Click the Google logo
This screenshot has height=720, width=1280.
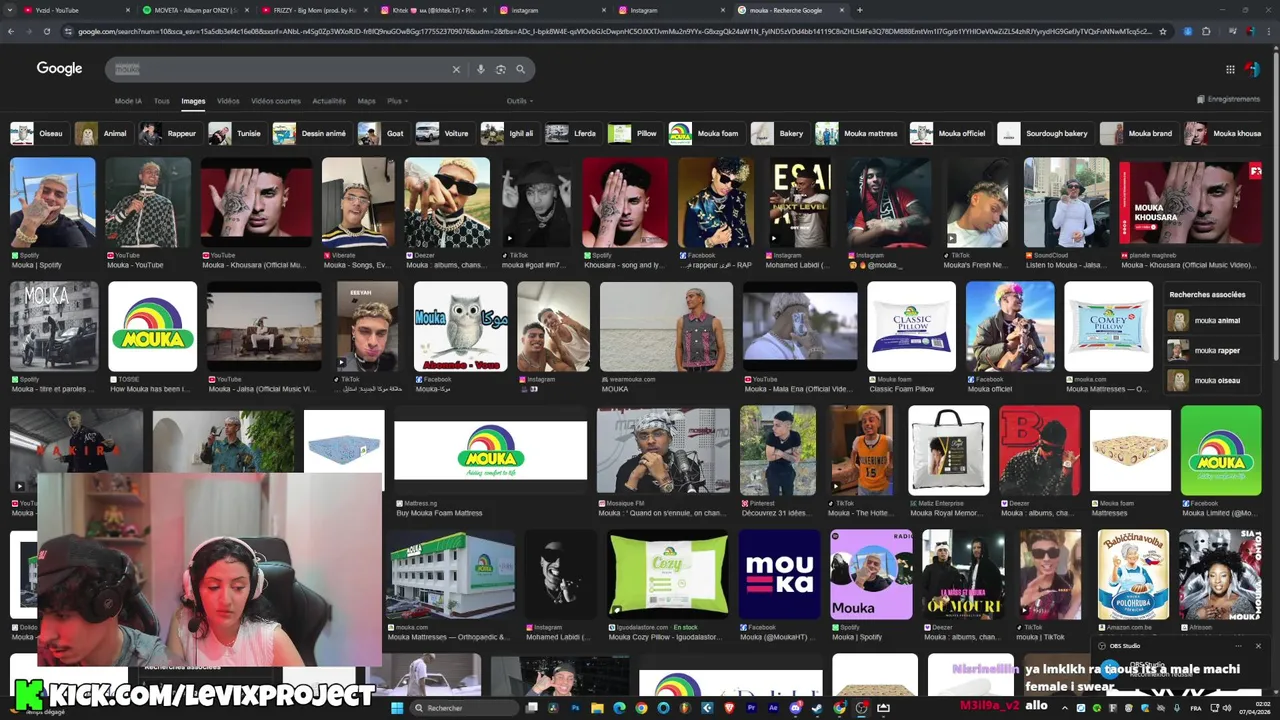click(x=60, y=69)
